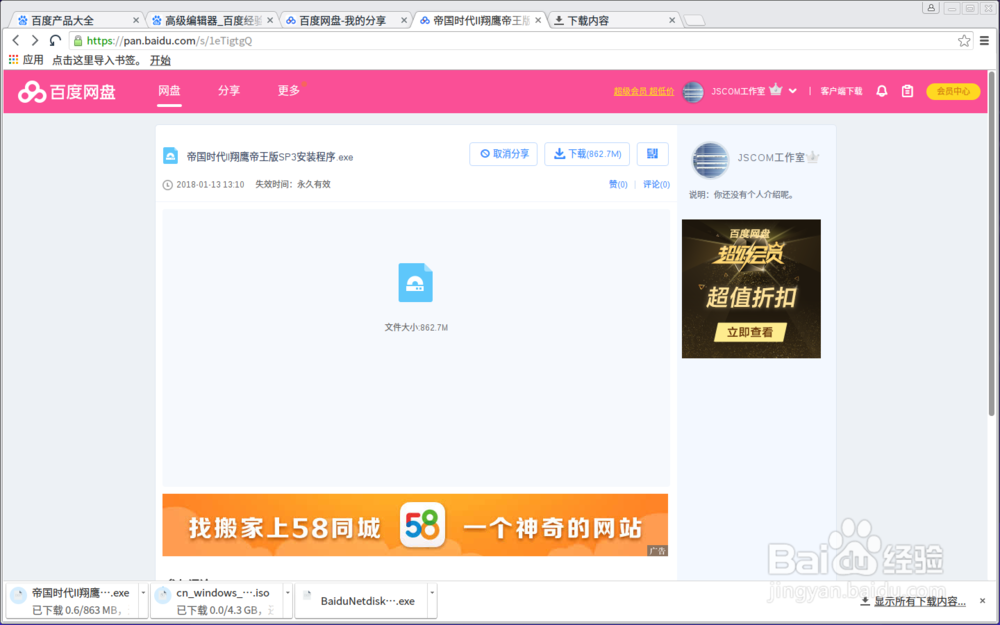Click cn_windows iso download item
This screenshot has width=1000, height=625.
point(217,601)
